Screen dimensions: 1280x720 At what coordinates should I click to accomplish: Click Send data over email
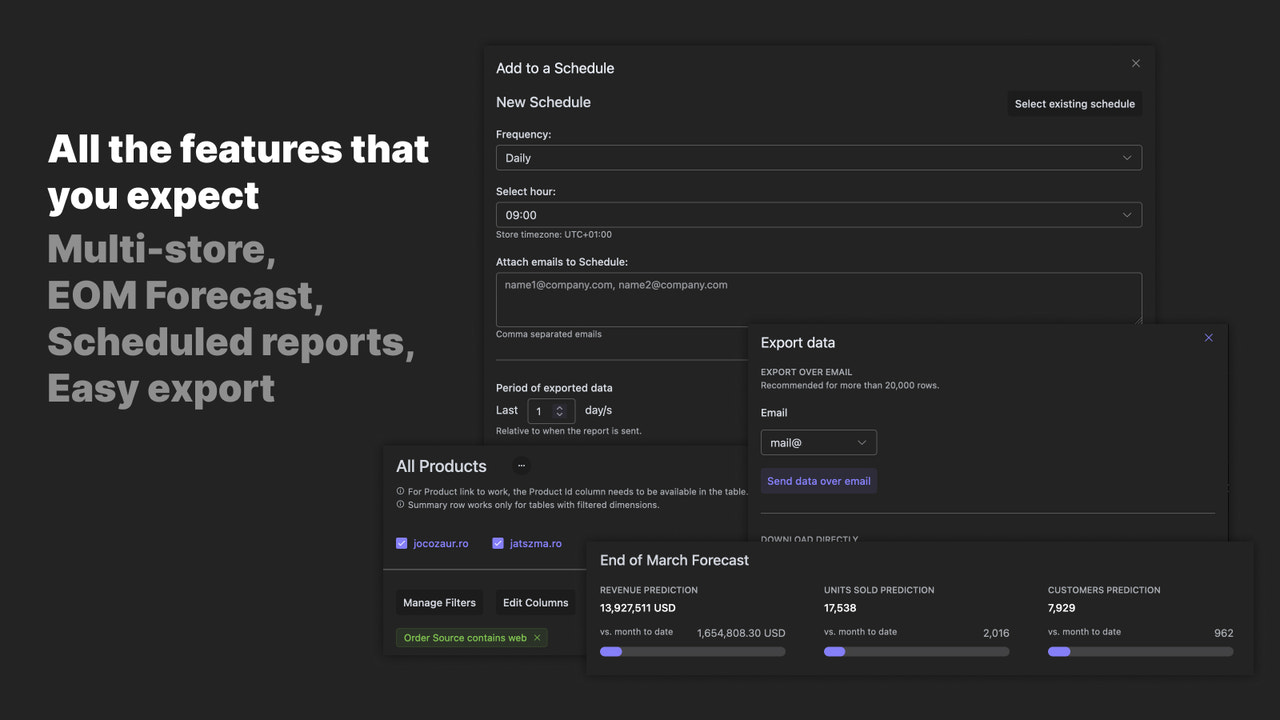point(818,480)
